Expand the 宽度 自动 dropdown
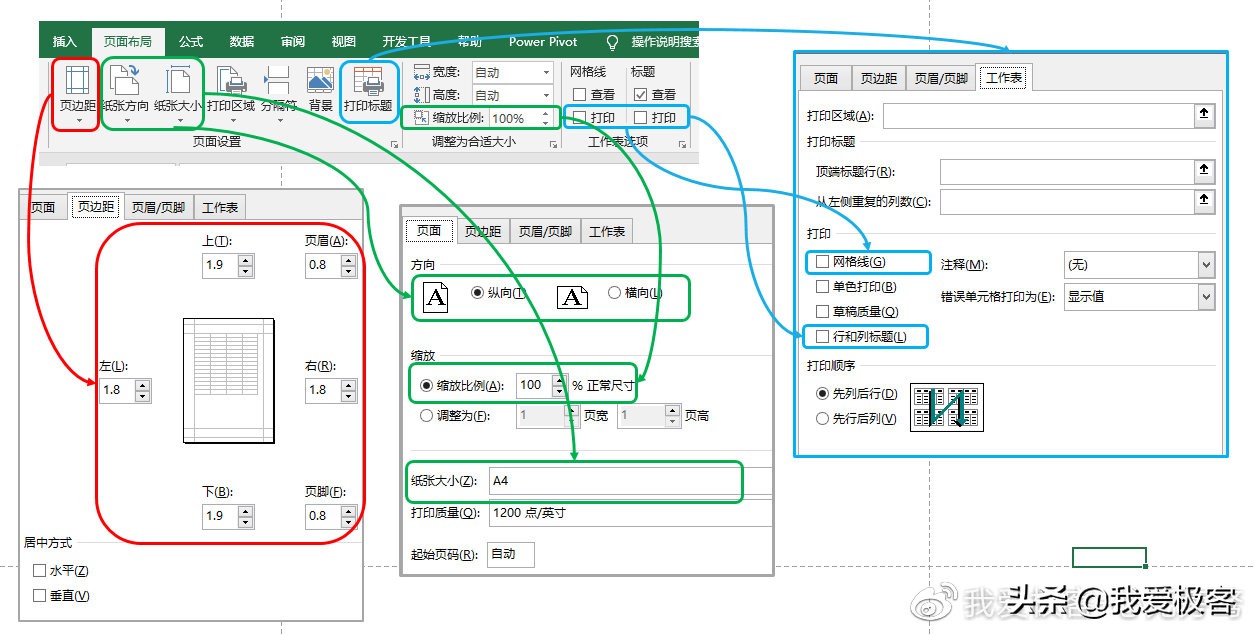This screenshot has height=635, width=1255. coord(547,72)
